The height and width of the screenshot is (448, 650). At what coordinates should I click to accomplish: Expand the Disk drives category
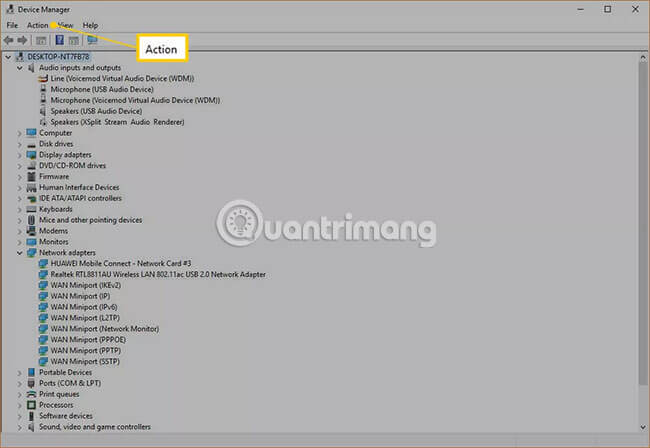coord(19,144)
